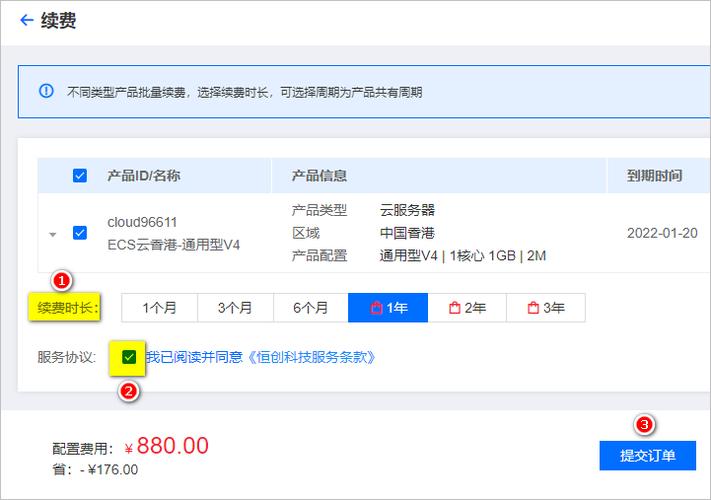Click the ECS云香港-通用型V4 product name
711x500 pixels.
click(174, 245)
